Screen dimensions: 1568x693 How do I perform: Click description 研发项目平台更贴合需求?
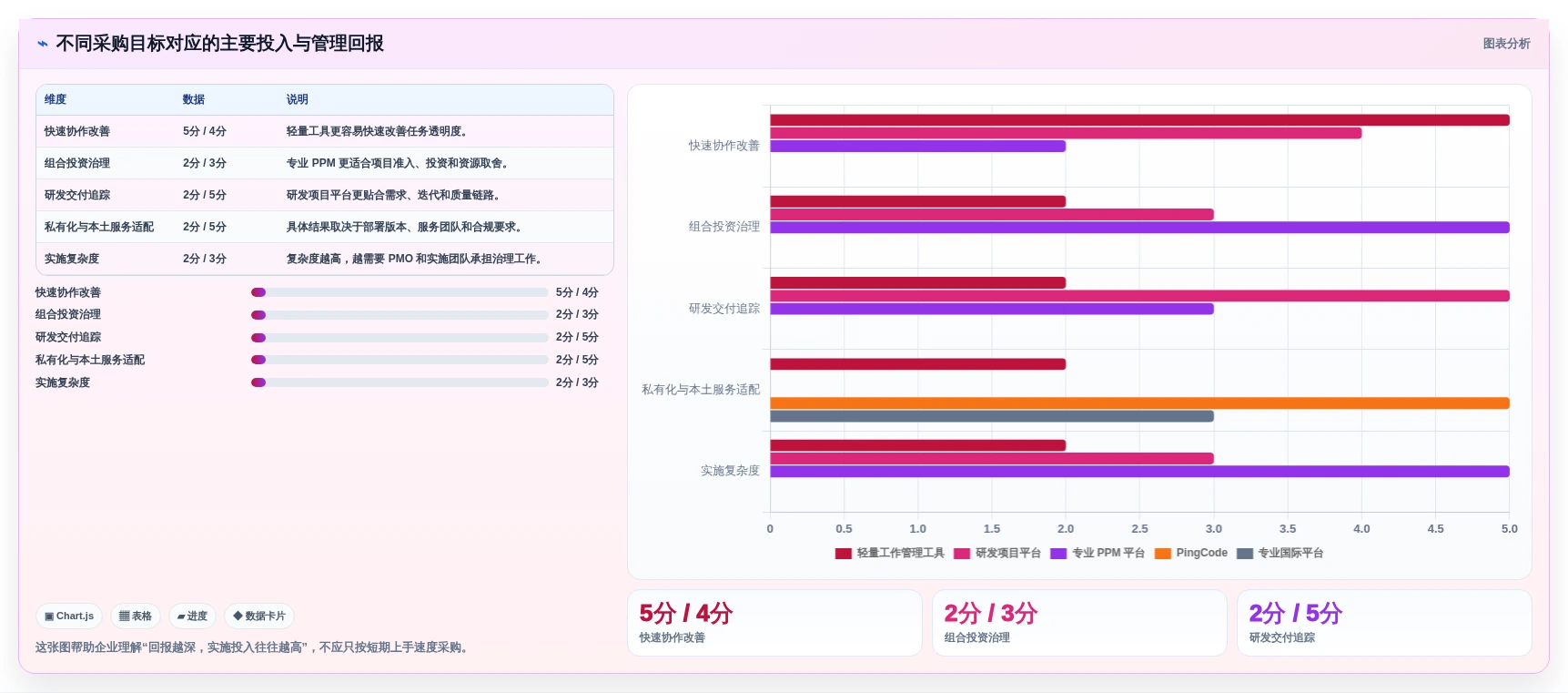[394, 195]
